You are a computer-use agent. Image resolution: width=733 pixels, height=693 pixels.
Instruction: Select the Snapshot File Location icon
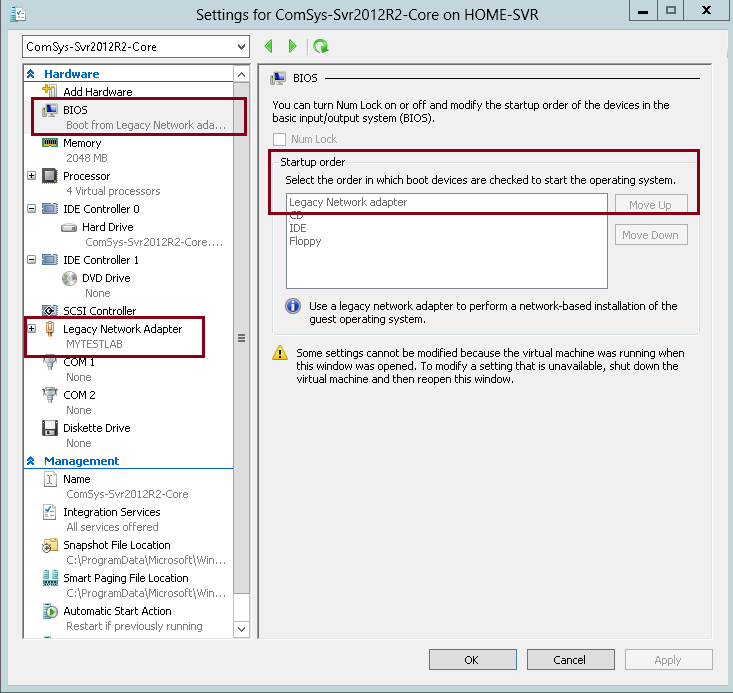click(50, 545)
